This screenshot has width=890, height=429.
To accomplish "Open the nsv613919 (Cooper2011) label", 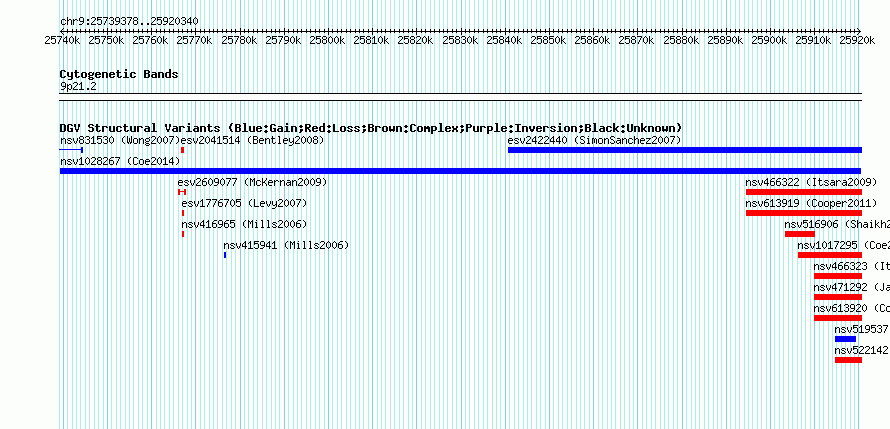I will coord(811,203).
